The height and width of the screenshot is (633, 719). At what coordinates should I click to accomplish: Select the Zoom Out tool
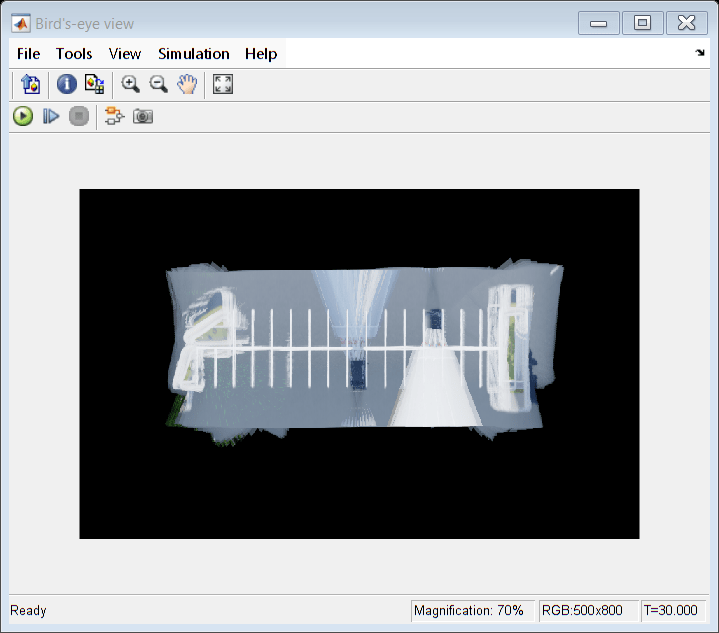click(158, 85)
